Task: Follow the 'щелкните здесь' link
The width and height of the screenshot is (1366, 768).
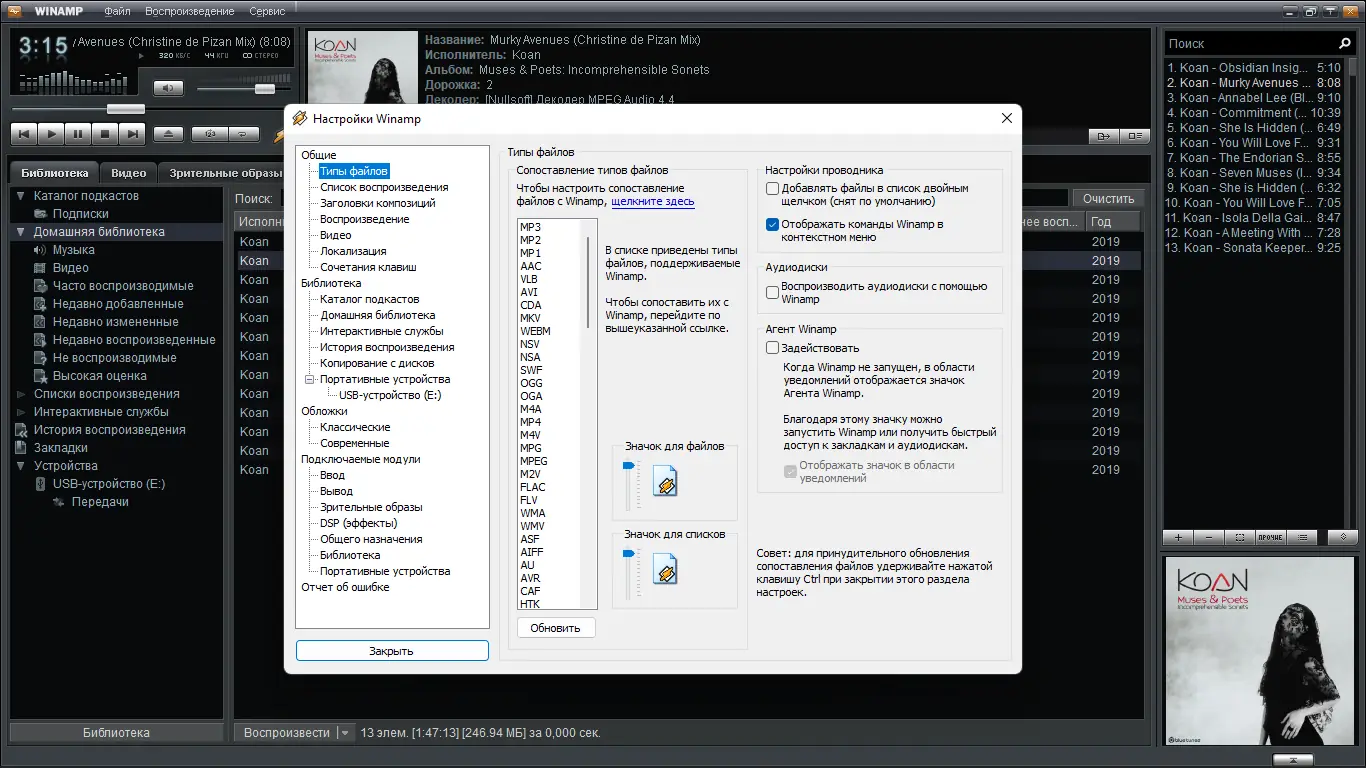Action: pyautogui.click(x=653, y=201)
